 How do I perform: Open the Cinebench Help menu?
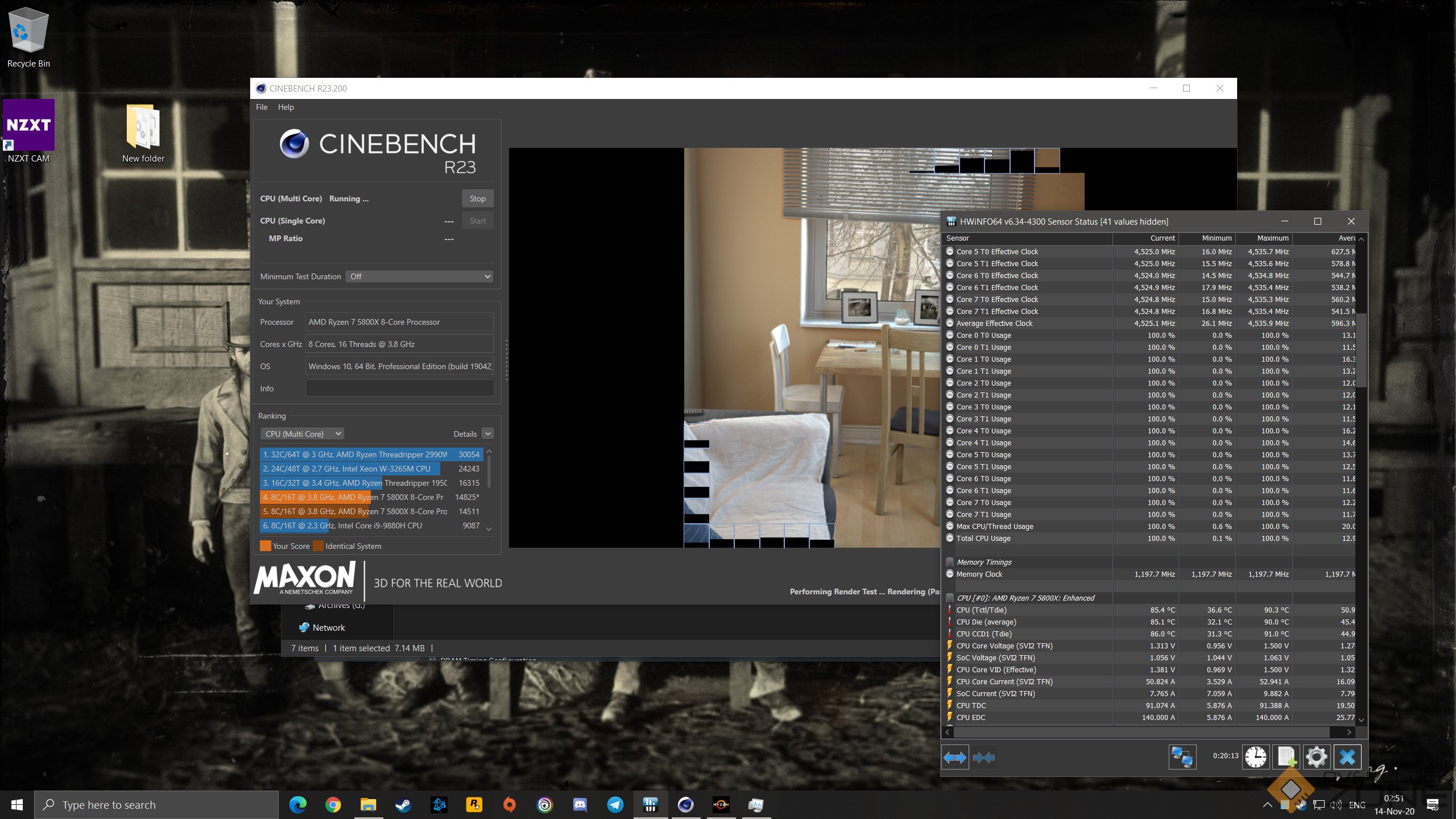[x=286, y=107]
